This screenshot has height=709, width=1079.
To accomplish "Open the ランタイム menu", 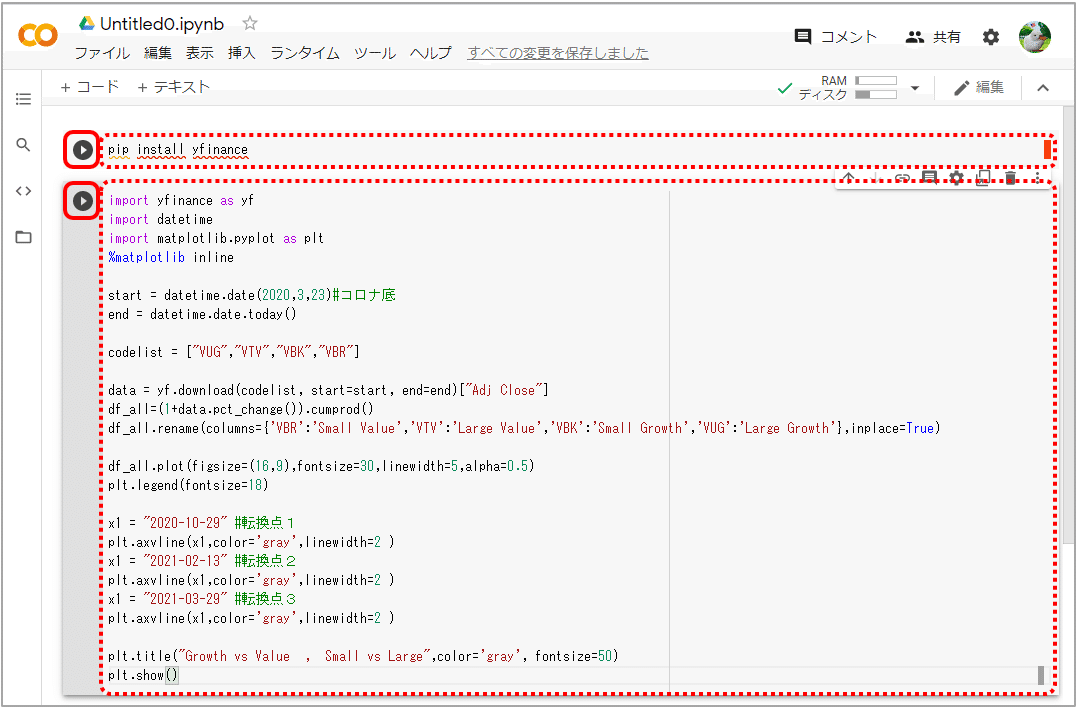I will click(x=303, y=53).
